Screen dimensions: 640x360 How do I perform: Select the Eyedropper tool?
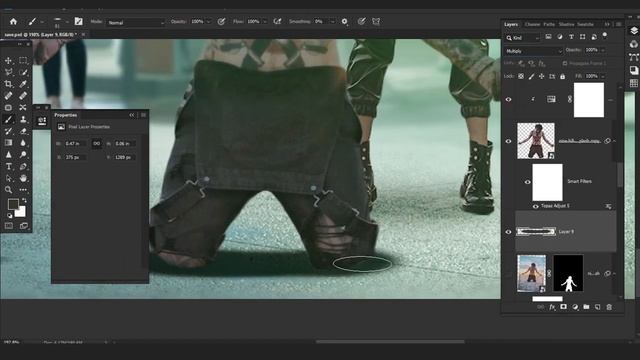pyautogui.click(x=23, y=84)
